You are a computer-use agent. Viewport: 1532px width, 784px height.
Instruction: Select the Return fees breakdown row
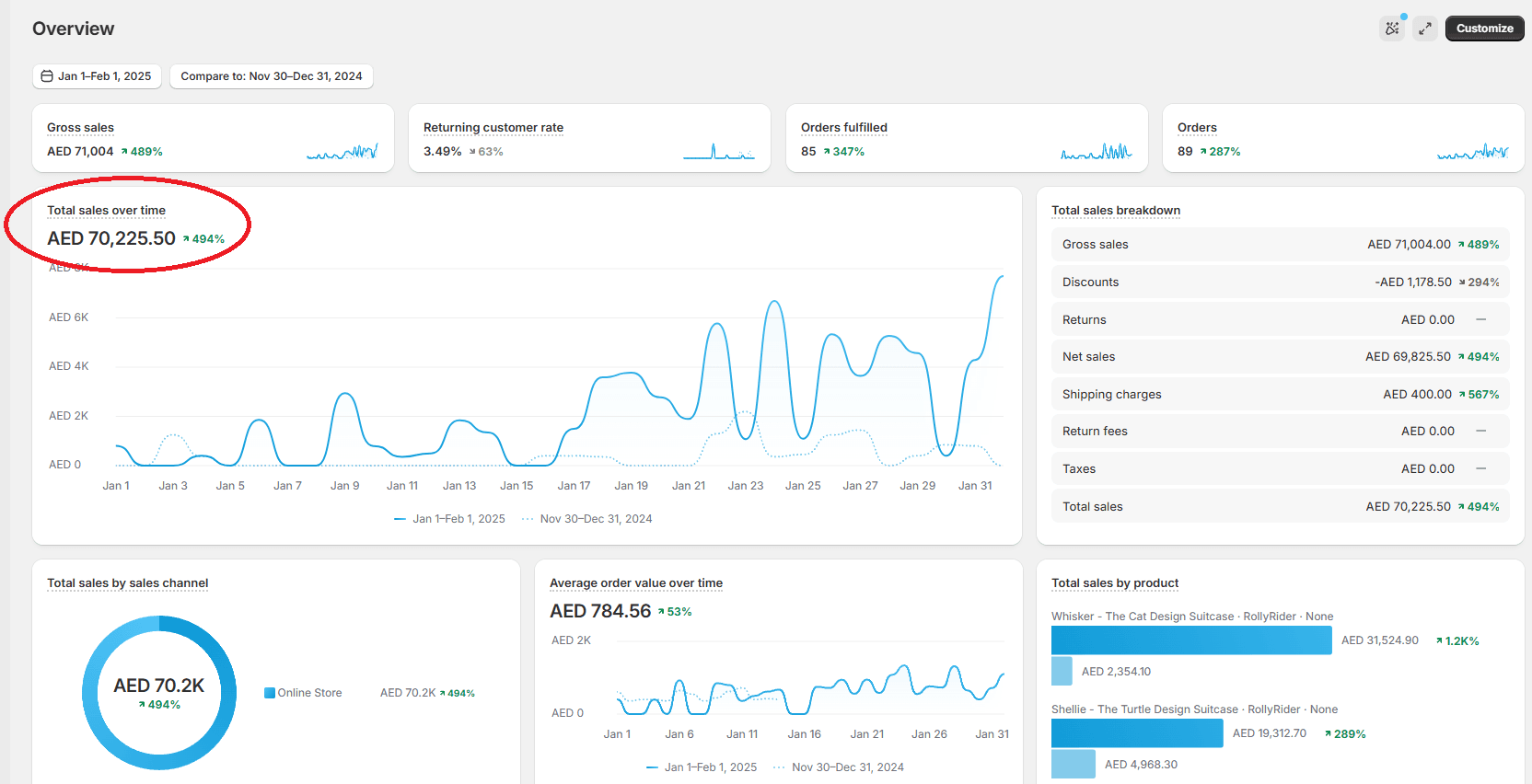1281,432
